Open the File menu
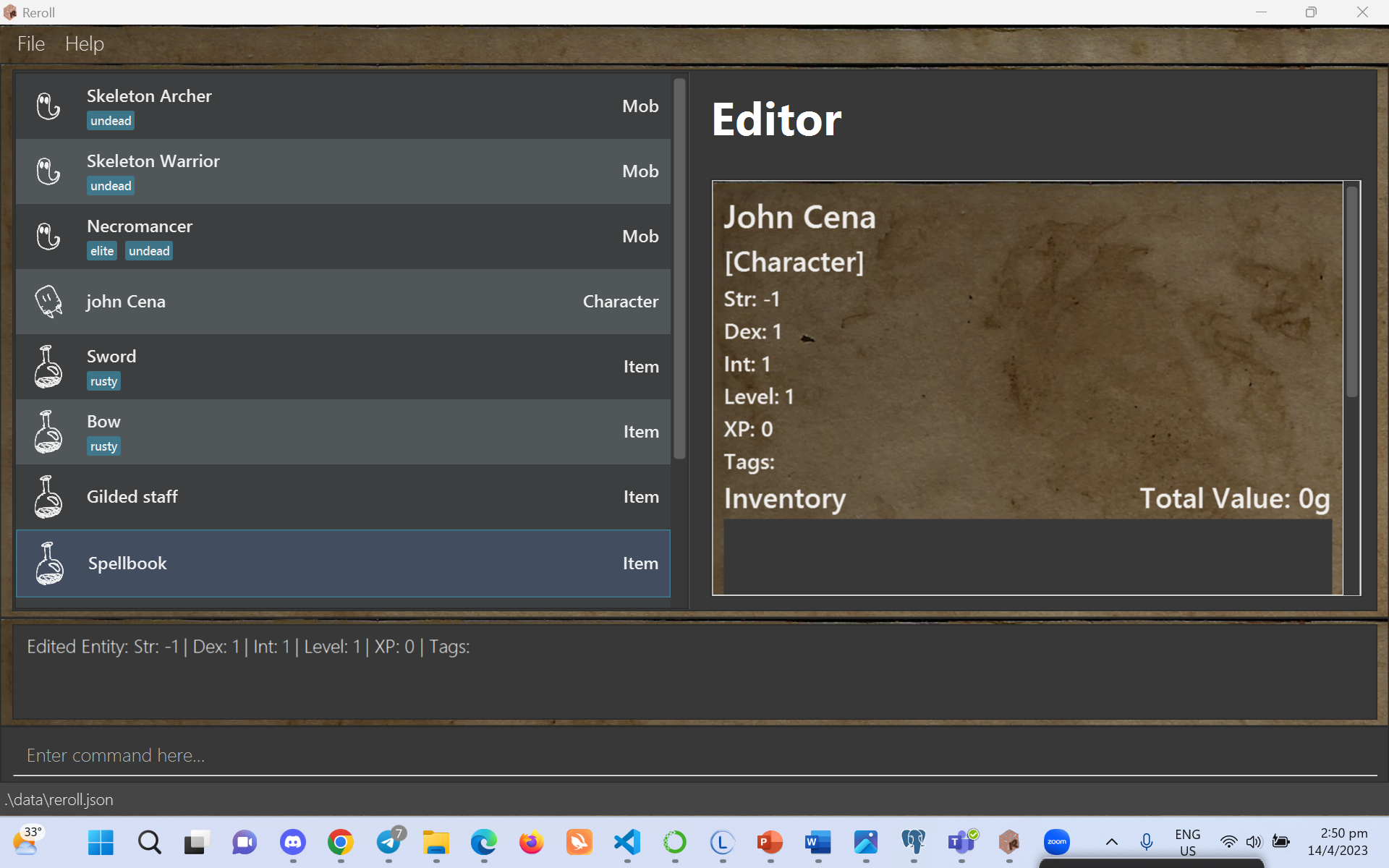Viewport: 1389px width, 868px height. [x=31, y=44]
